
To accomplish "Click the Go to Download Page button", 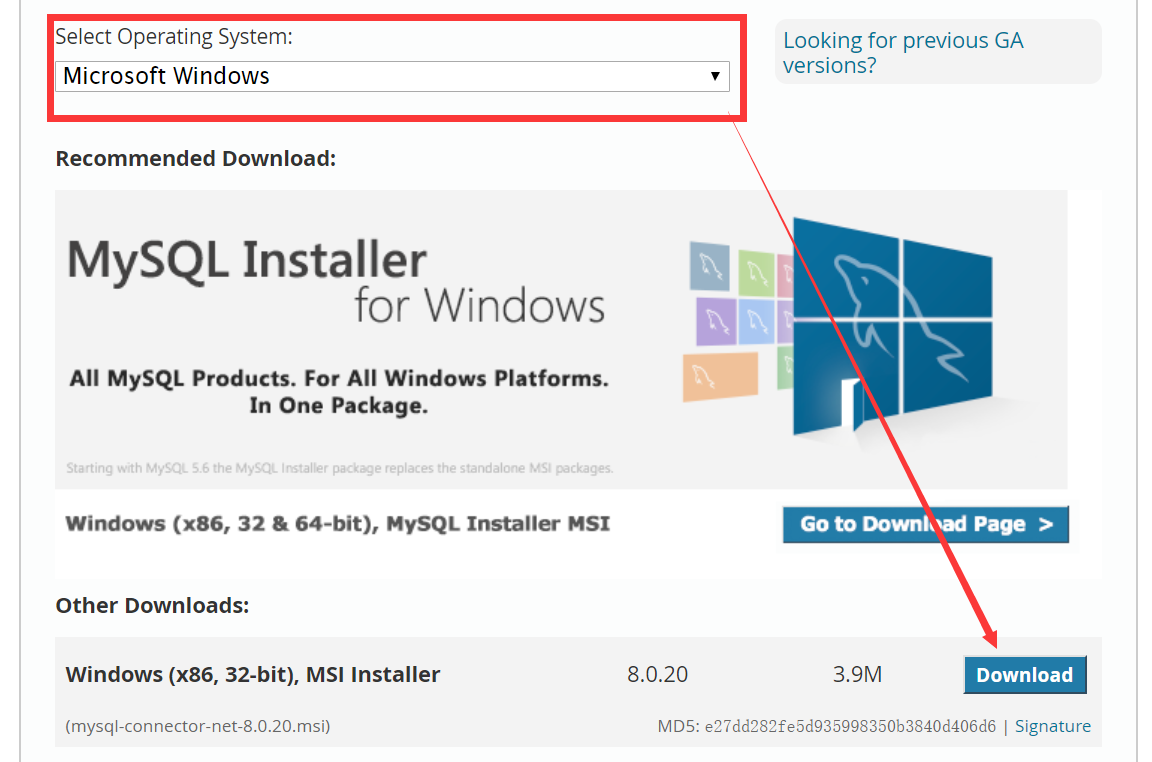I will point(926,524).
